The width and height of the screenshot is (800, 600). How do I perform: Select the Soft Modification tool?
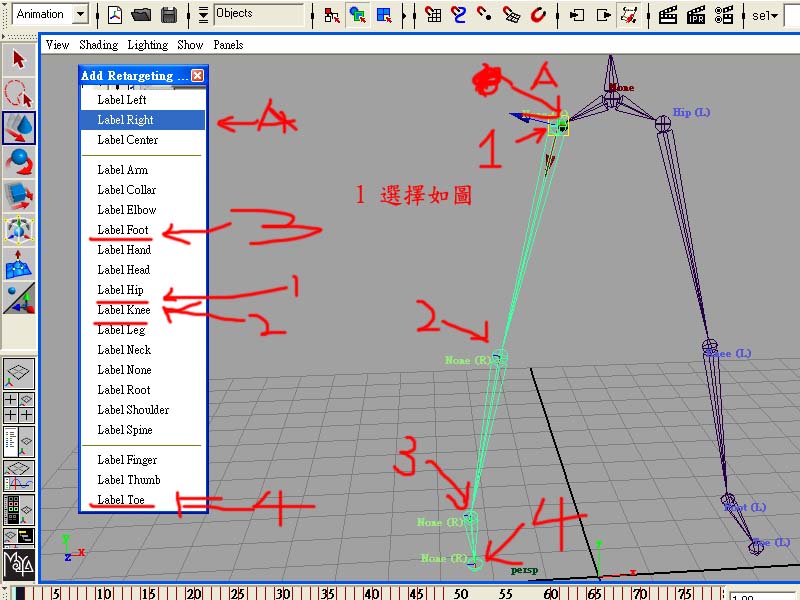pos(19,264)
